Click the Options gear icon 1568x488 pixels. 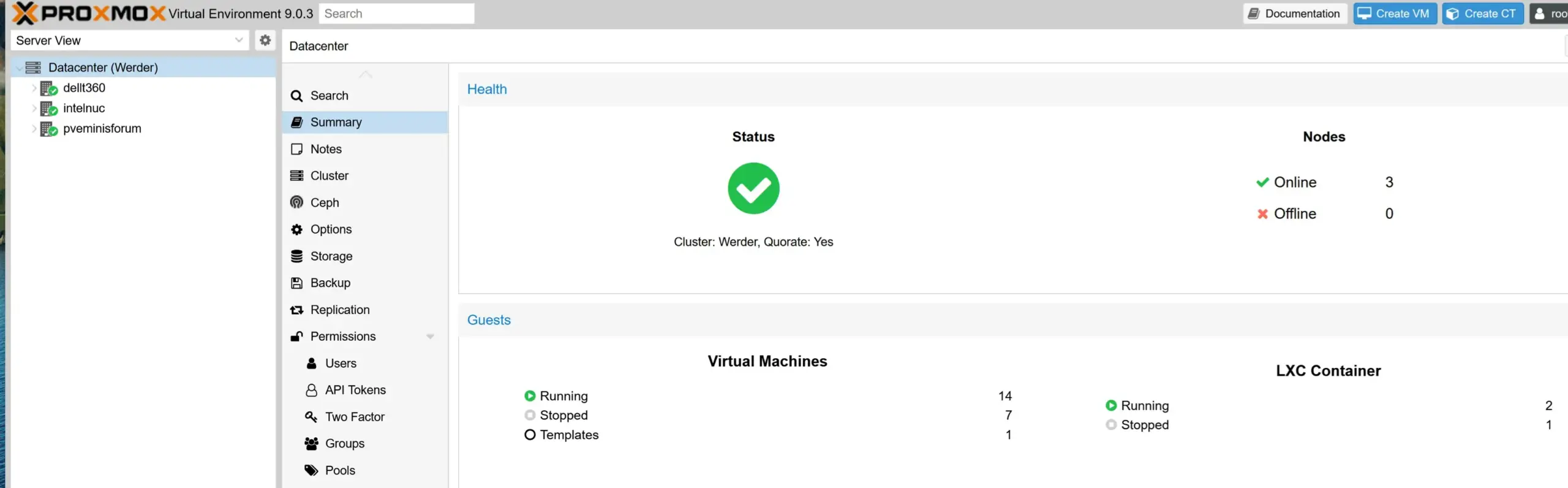coord(296,229)
